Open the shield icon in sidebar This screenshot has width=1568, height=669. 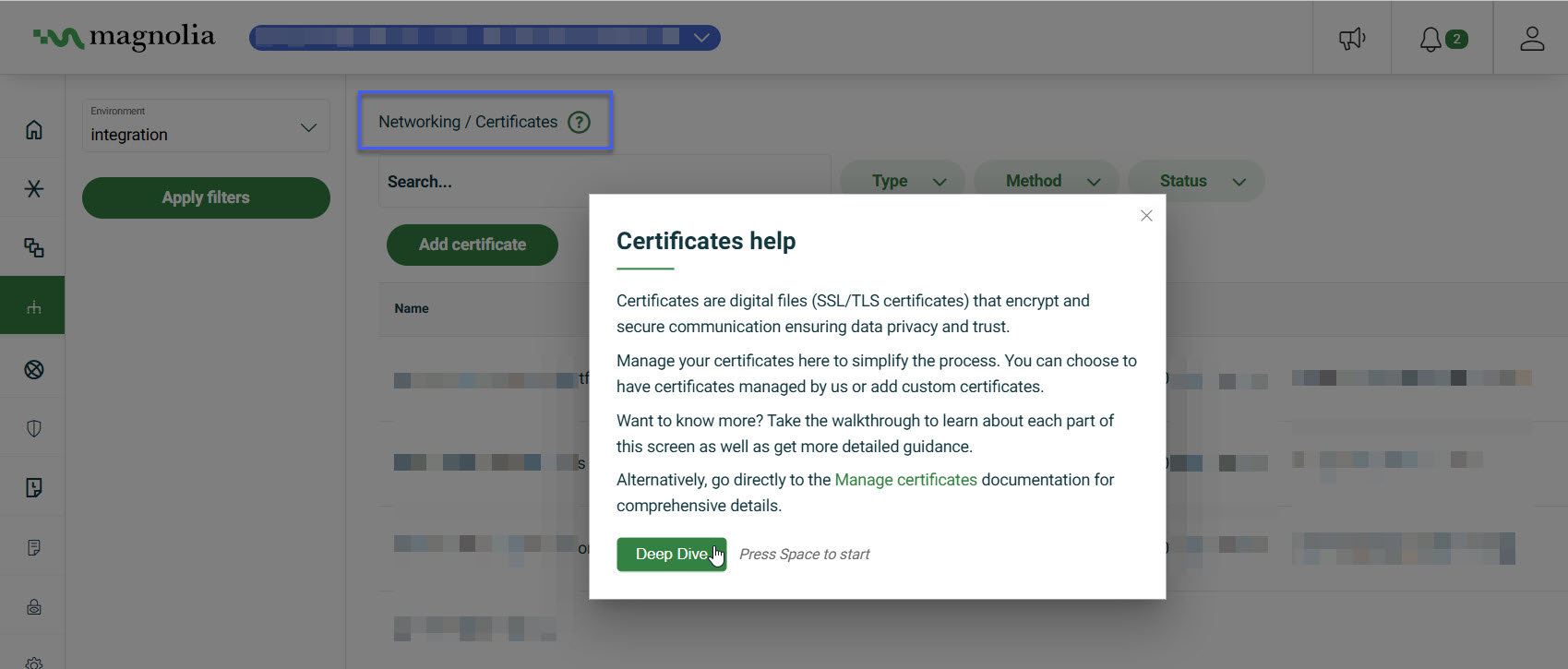click(x=34, y=428)
